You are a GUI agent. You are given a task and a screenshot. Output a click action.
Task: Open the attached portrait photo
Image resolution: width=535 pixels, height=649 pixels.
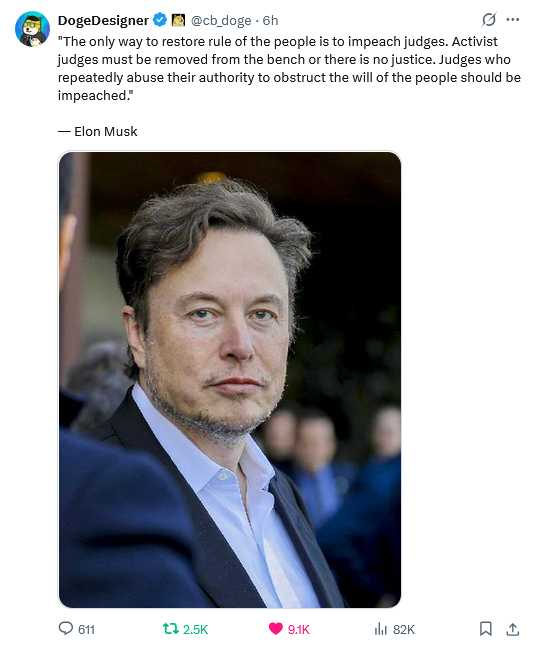pyautogui.click(x=230, y=380)
